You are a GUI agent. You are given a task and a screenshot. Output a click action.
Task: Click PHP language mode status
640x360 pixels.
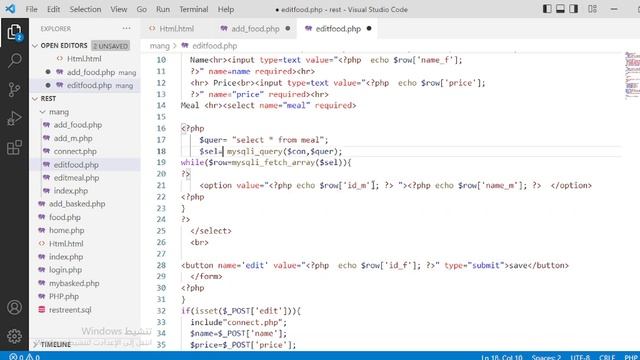(x=631, y=357)
